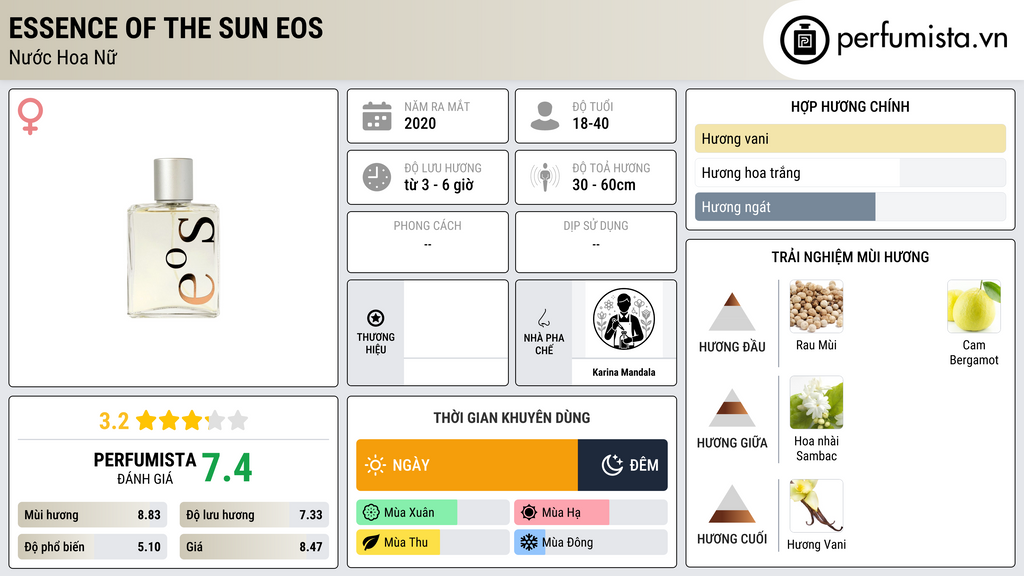Click the Mùa Đông season label

pos(568,542)
